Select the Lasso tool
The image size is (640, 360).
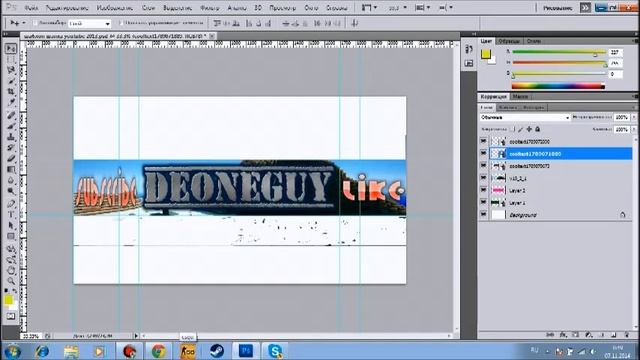[x=11, y=70]
